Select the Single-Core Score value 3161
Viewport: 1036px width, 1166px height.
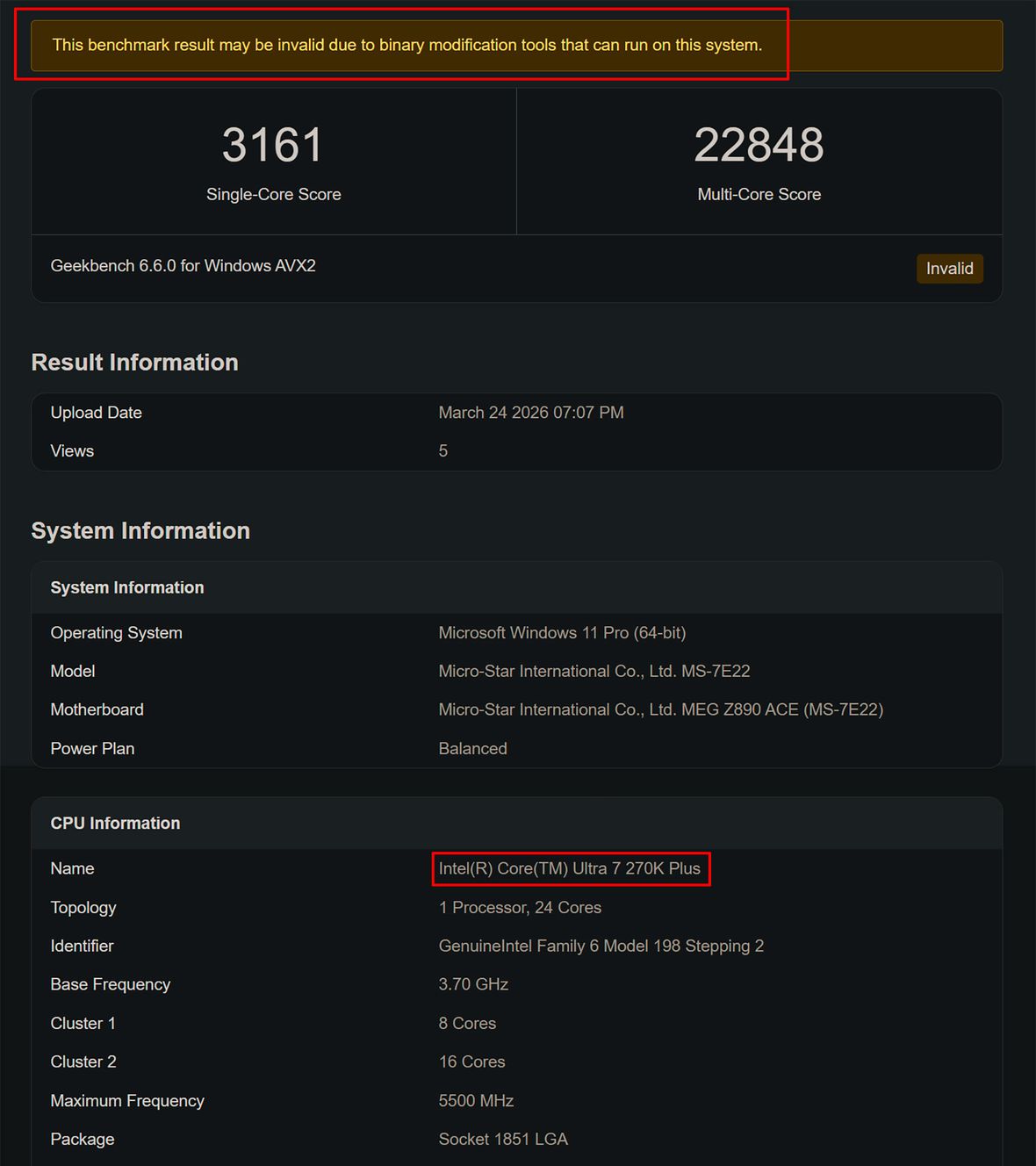[273, 145]
